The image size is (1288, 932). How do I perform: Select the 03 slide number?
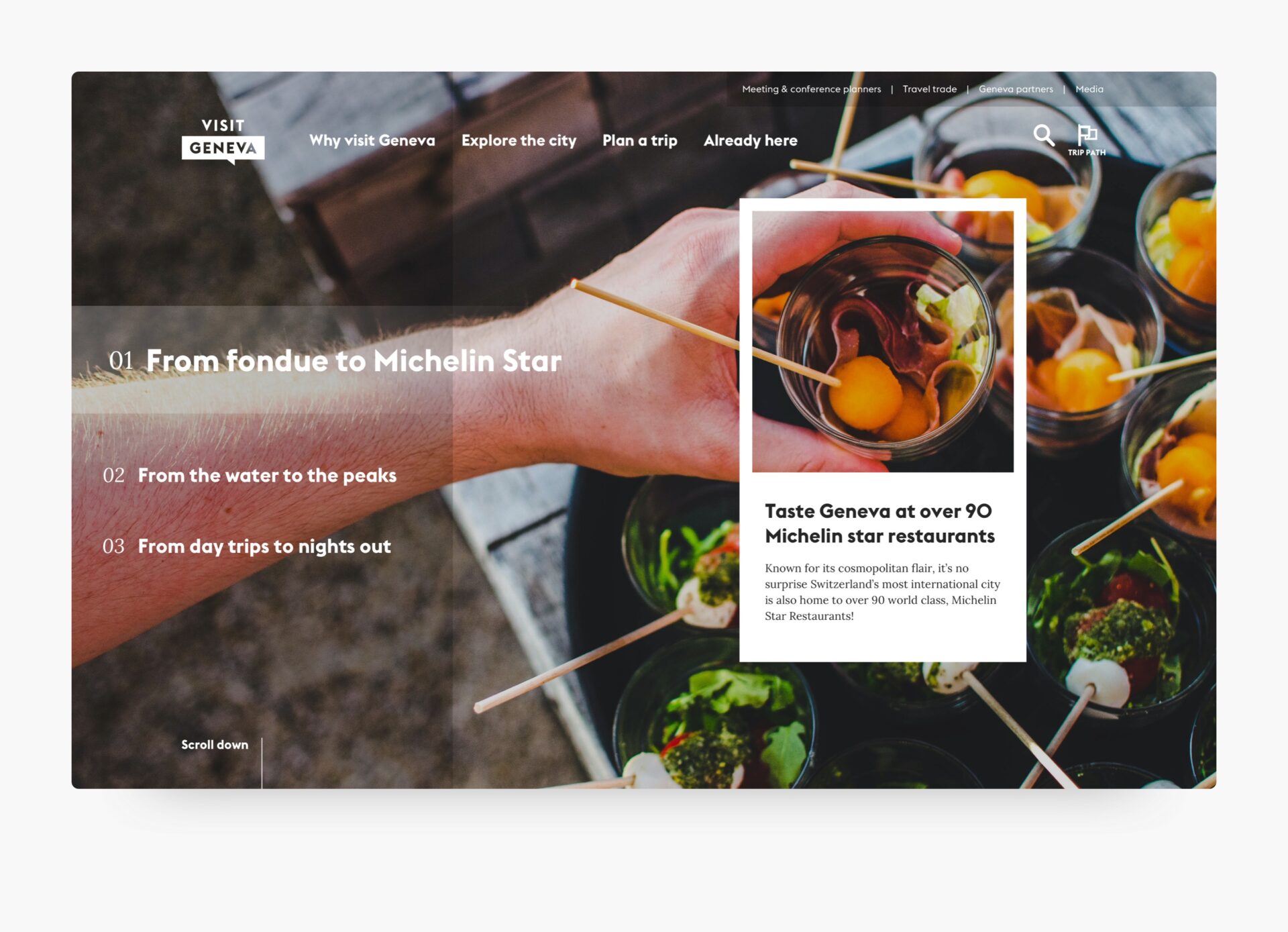coord(113,546)
